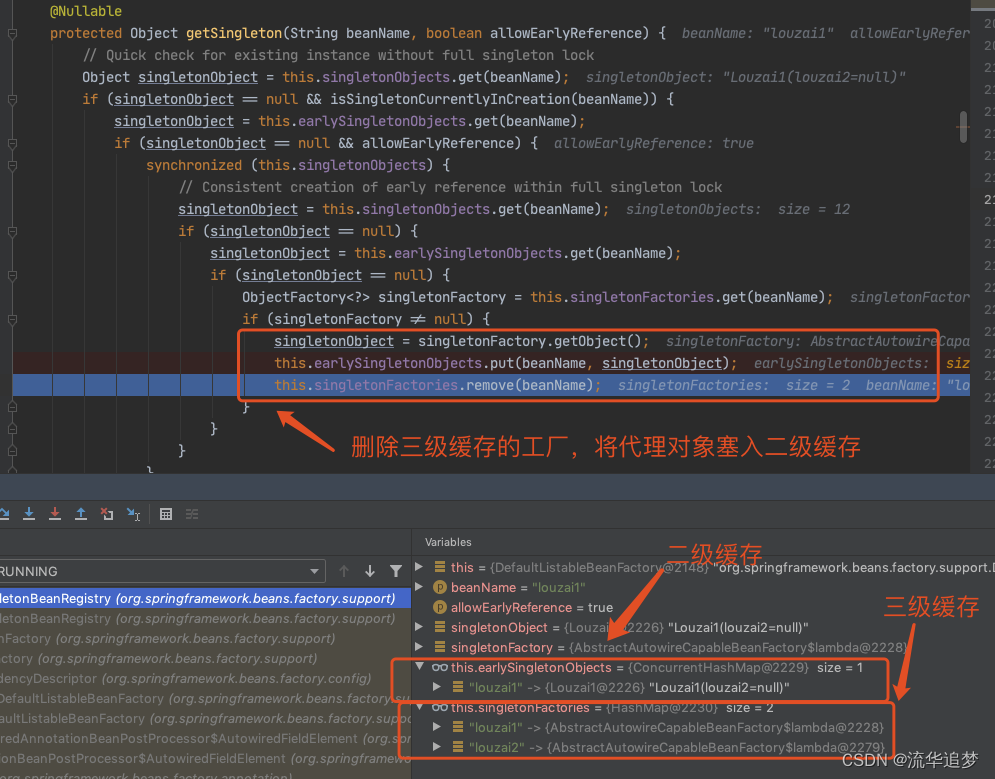Collapse the this.earlySingletonObjects node
995x779 pixels.
pos(419,667)
